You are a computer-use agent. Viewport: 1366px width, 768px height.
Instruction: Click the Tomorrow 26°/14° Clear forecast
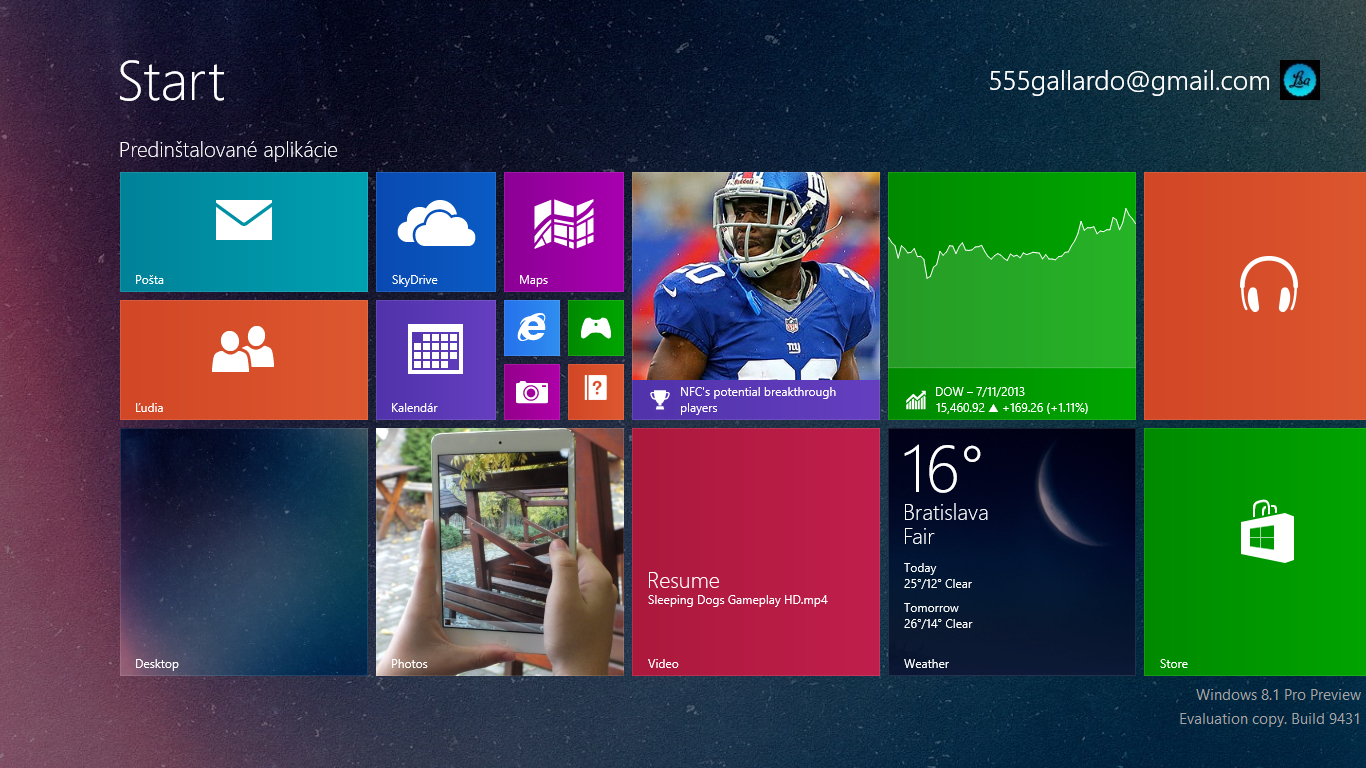coord(938,616)
